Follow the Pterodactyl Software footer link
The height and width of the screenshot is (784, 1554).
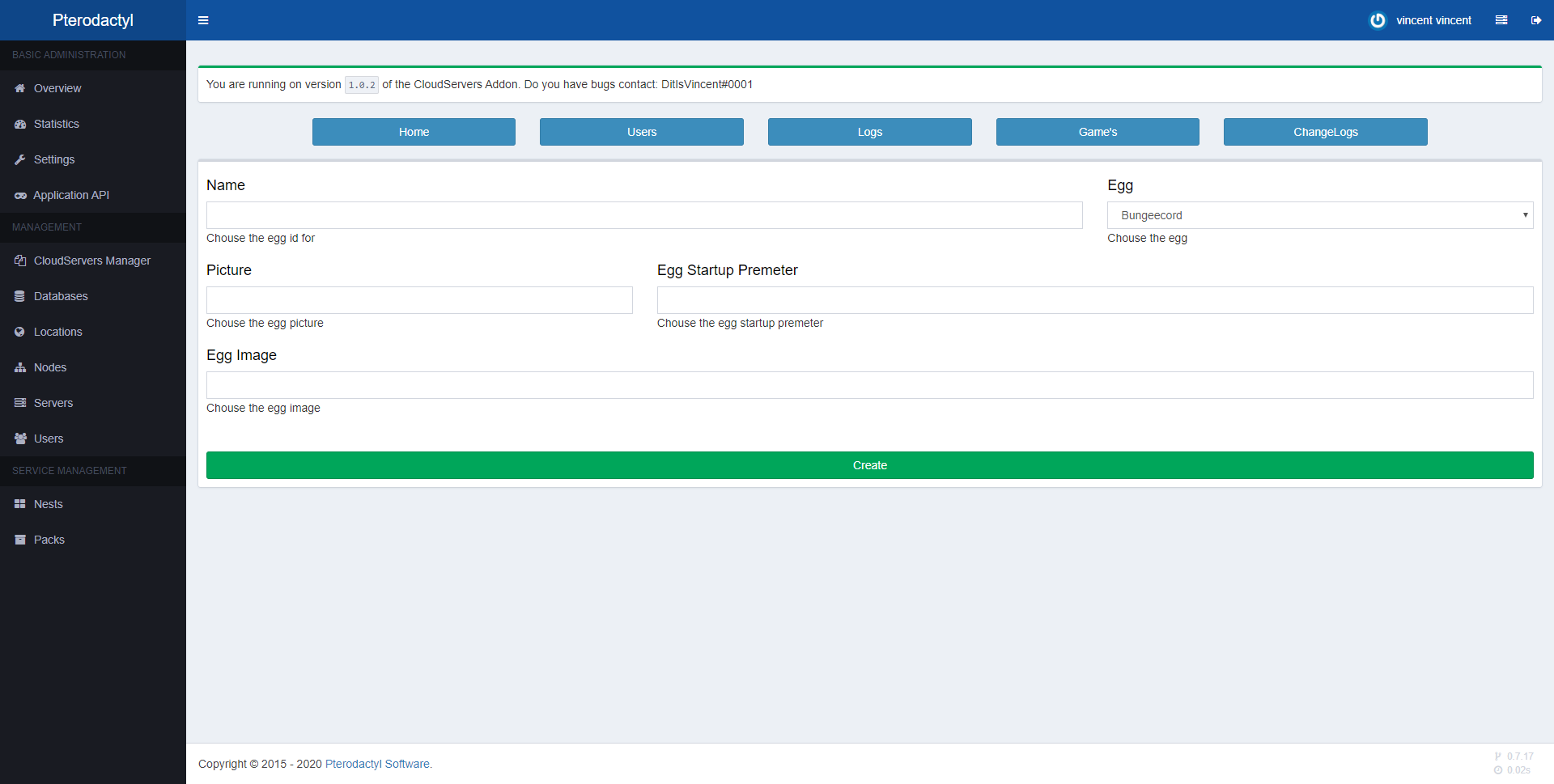378,764
